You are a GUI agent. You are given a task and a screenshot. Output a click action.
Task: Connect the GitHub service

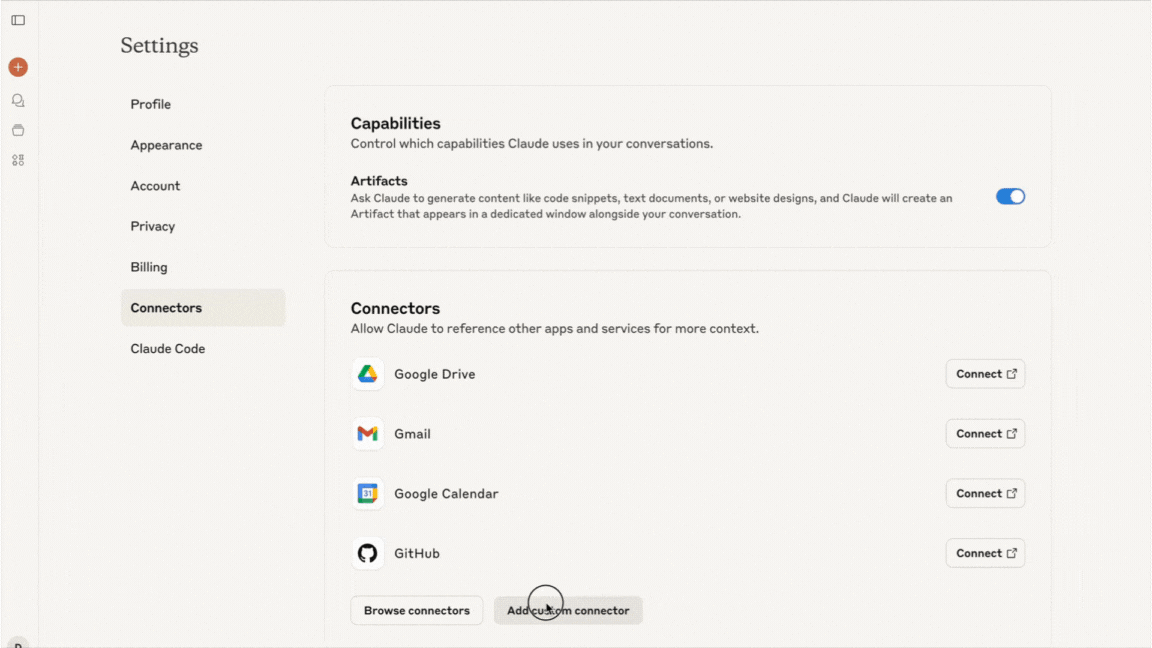click(985, 553)
